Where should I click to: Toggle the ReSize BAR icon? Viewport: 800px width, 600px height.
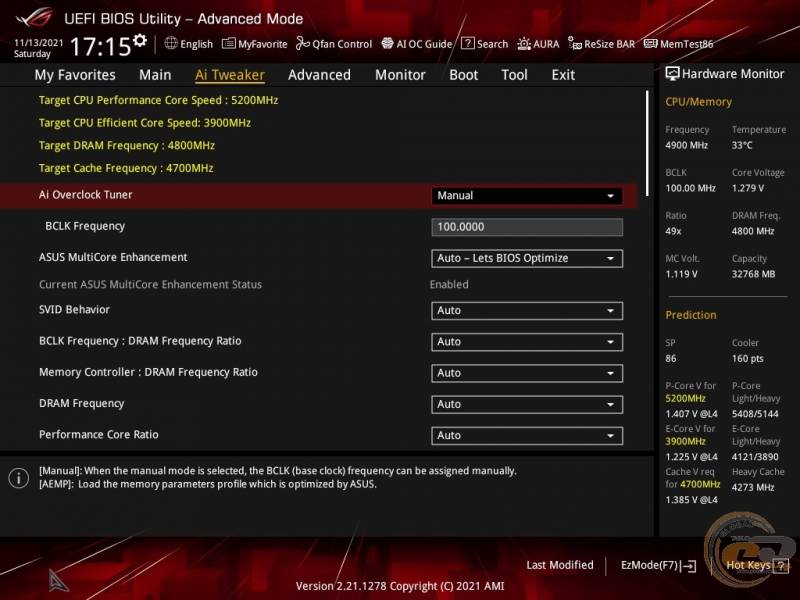coord(575,44)
